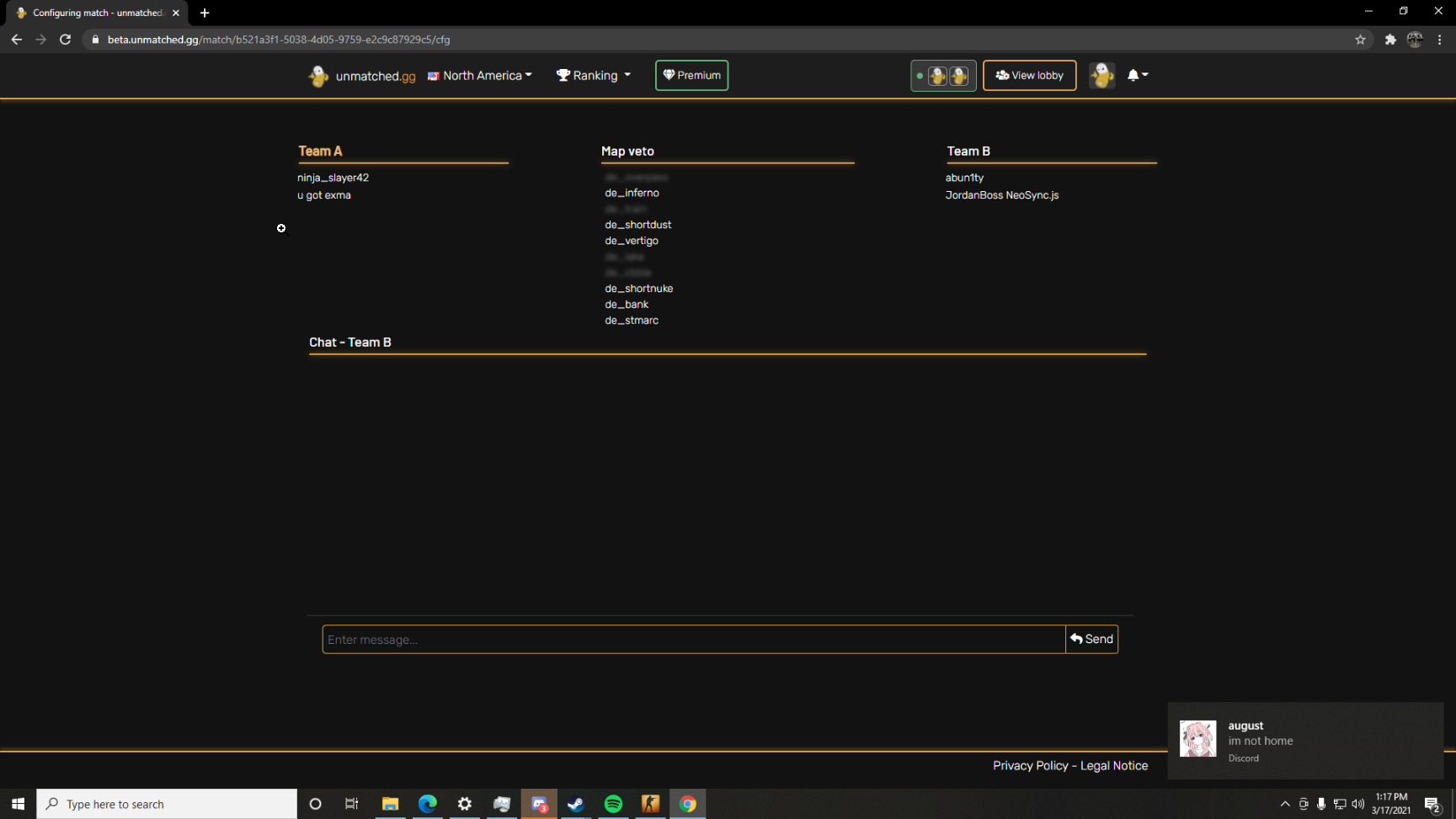Veto the de_inferno map
This screenshot has height=819, width=1456.
[632, 193]
